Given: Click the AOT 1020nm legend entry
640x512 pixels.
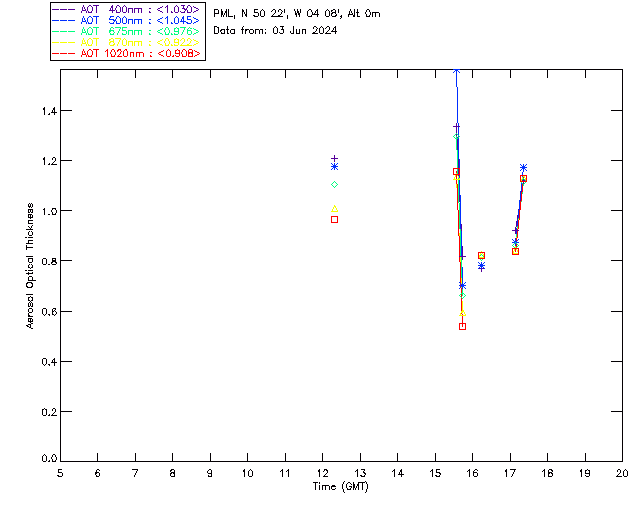Looking at the screenshot, I should (126, 53).
